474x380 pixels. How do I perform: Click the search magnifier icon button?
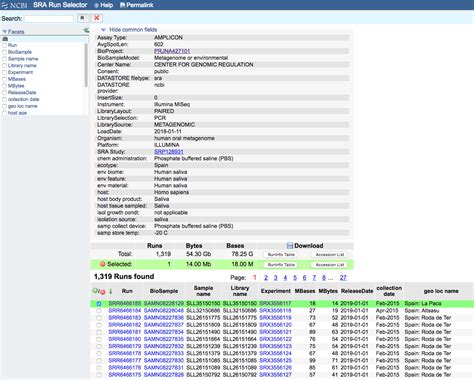[x=82, y=18]
